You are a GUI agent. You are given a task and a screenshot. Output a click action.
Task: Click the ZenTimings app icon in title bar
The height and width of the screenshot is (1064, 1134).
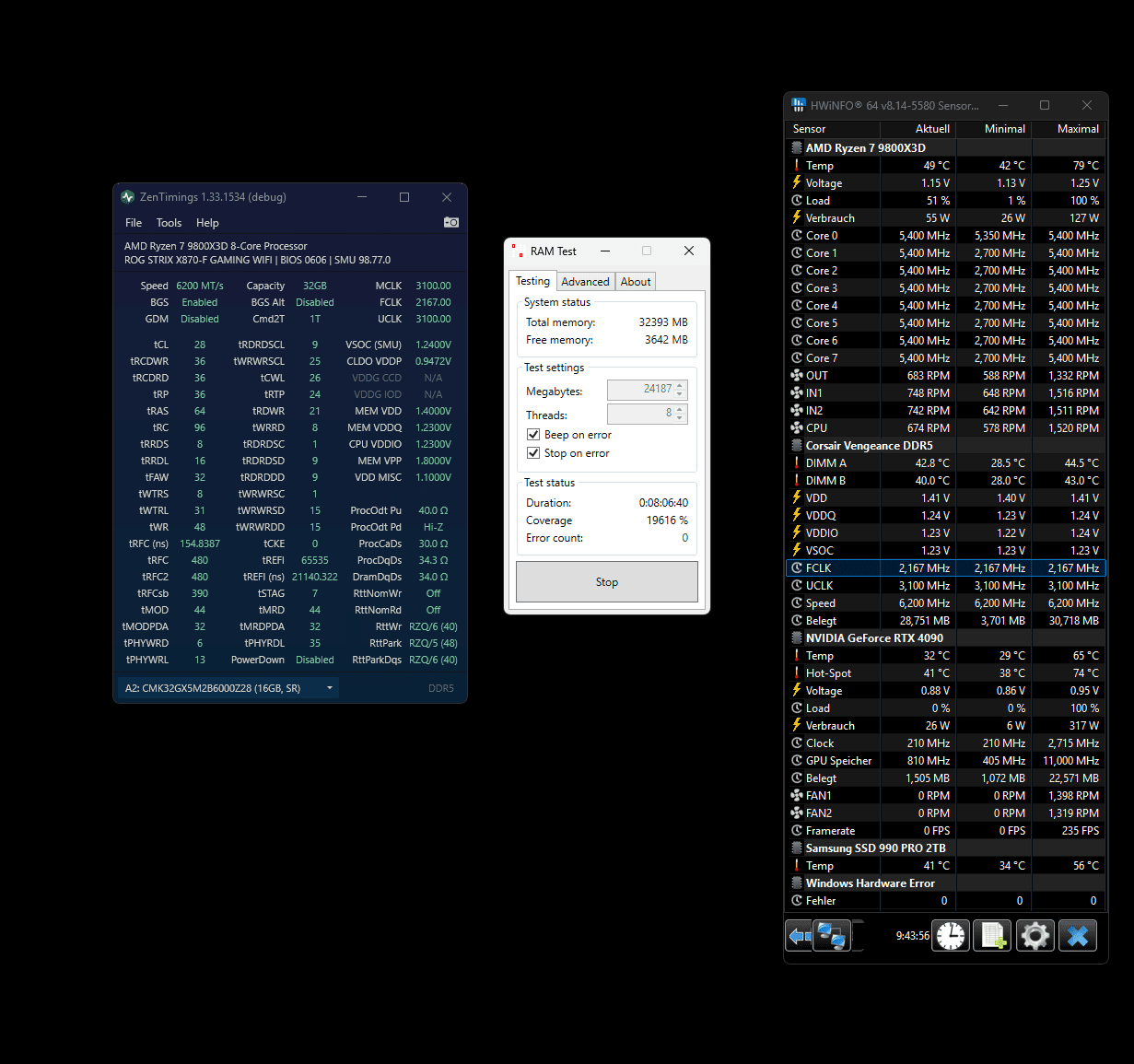point(128,197)
